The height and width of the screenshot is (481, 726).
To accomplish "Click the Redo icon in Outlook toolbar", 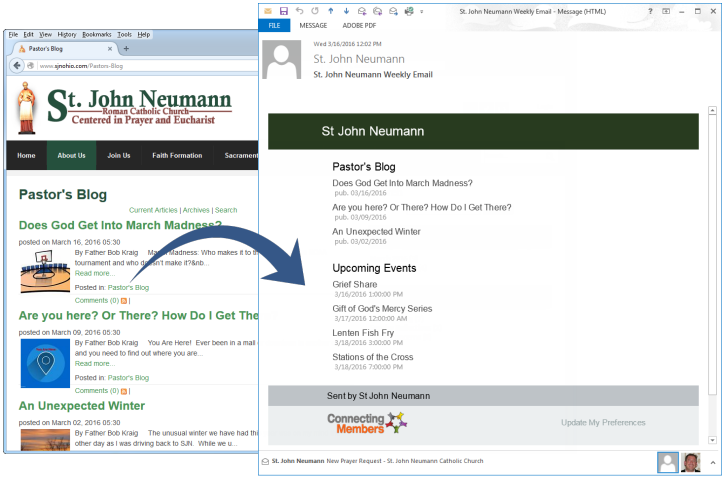I will click(315, 11).
